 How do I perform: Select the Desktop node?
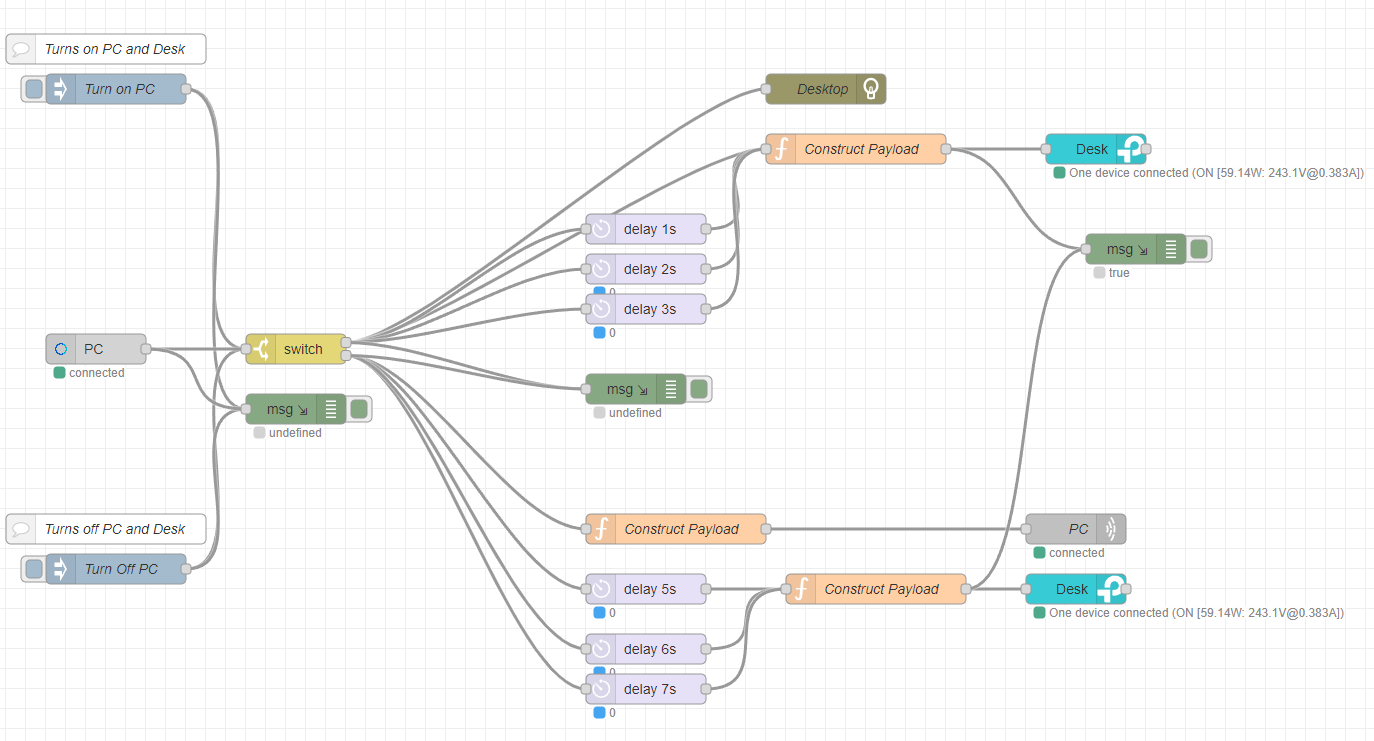pyautogui.click(x=826, y=89)
